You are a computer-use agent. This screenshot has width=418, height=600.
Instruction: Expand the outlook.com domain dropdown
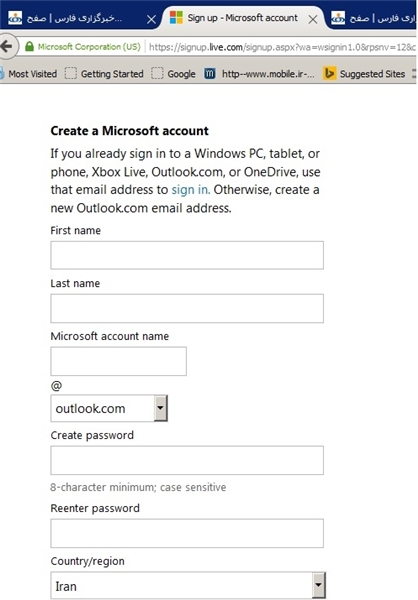(x=161, y=408)
